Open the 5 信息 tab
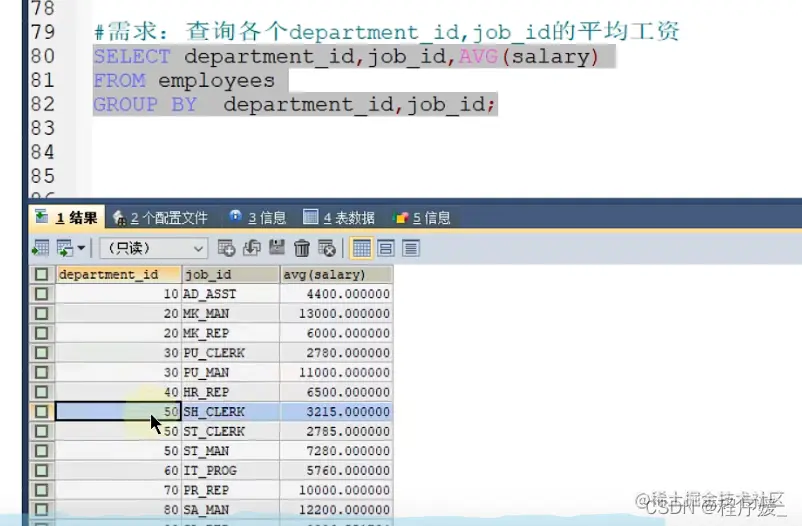Viewport: 802px width, 526px height. pos(421,218)
